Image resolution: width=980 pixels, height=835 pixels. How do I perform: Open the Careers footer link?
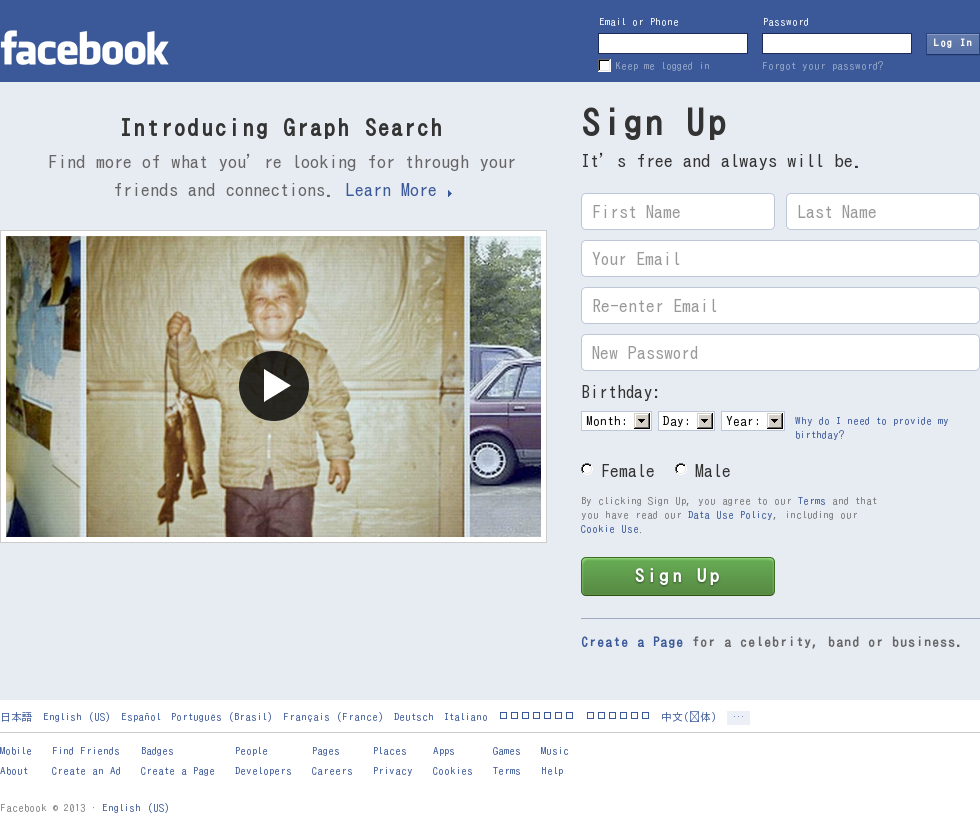coord(332,771)
